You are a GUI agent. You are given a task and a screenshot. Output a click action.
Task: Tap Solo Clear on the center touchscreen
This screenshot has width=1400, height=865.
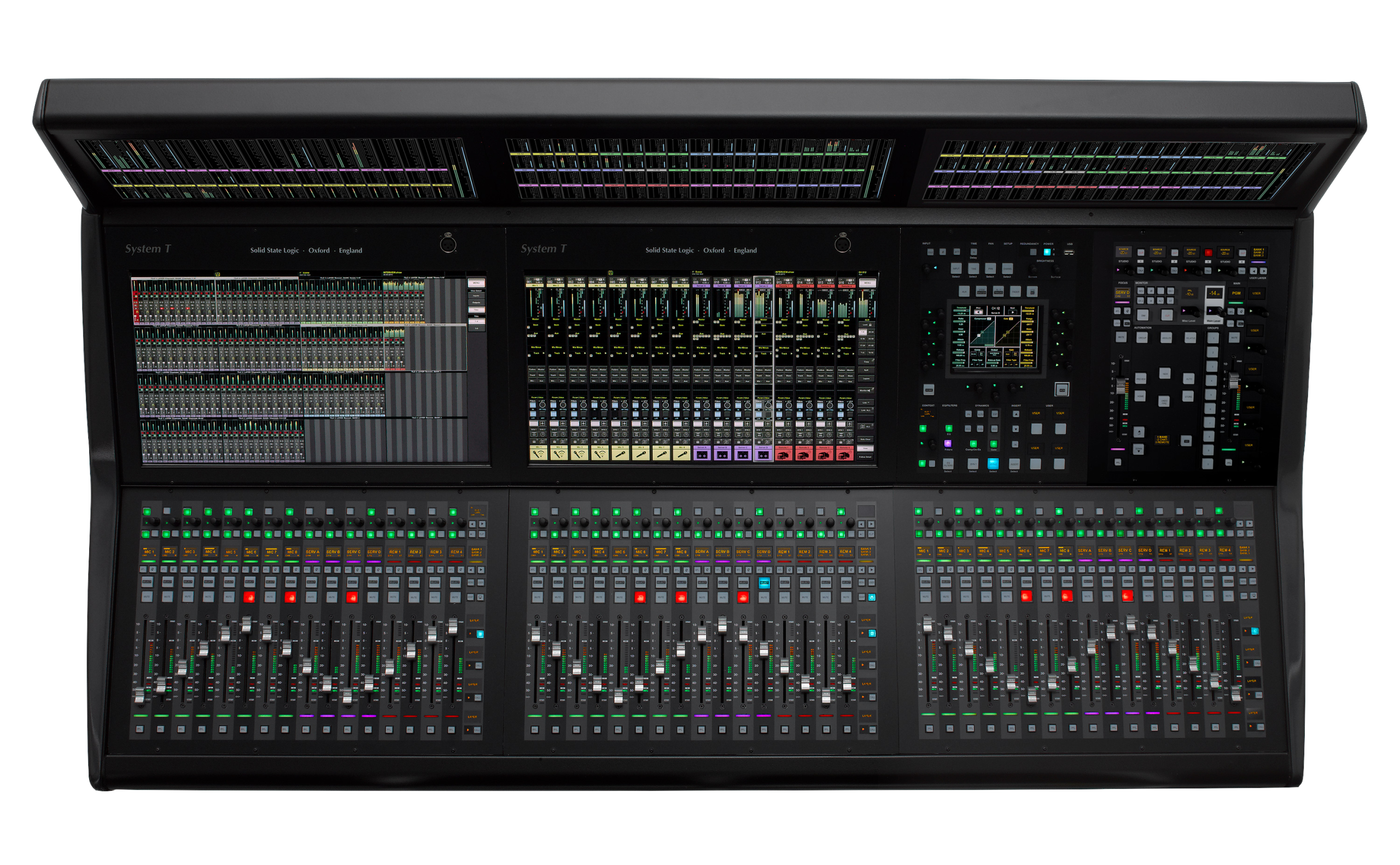pyautogui.click(x=866, y=440)
